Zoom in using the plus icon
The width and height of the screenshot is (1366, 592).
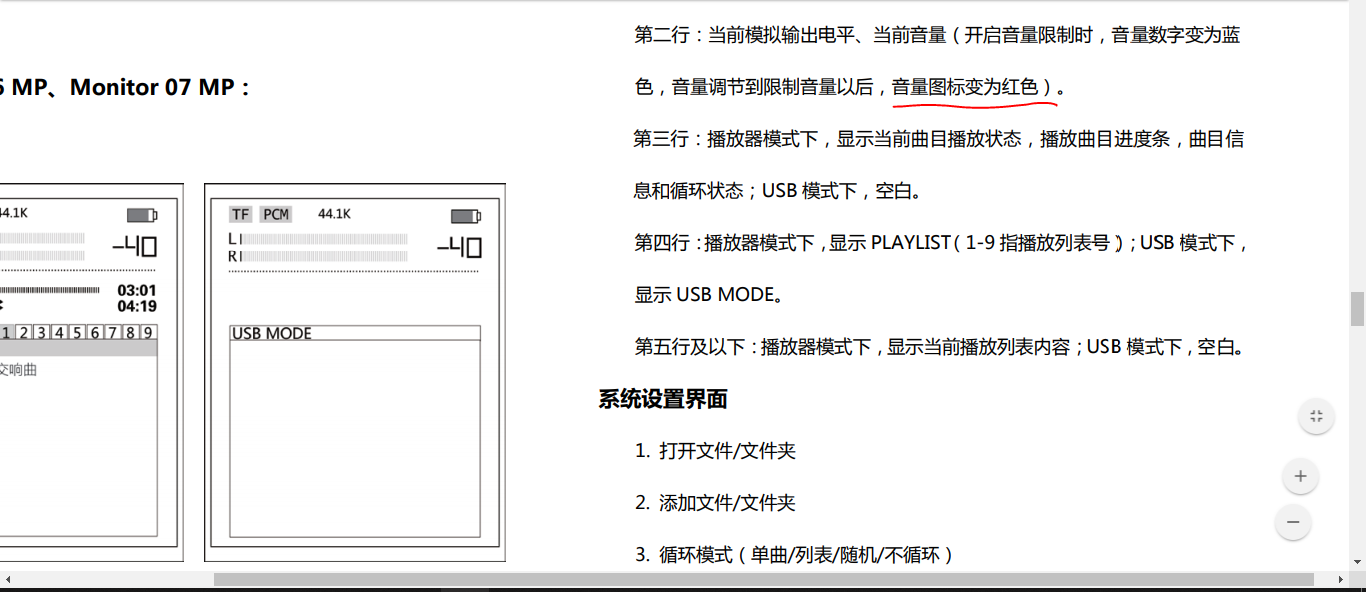tap(1300, 476)
